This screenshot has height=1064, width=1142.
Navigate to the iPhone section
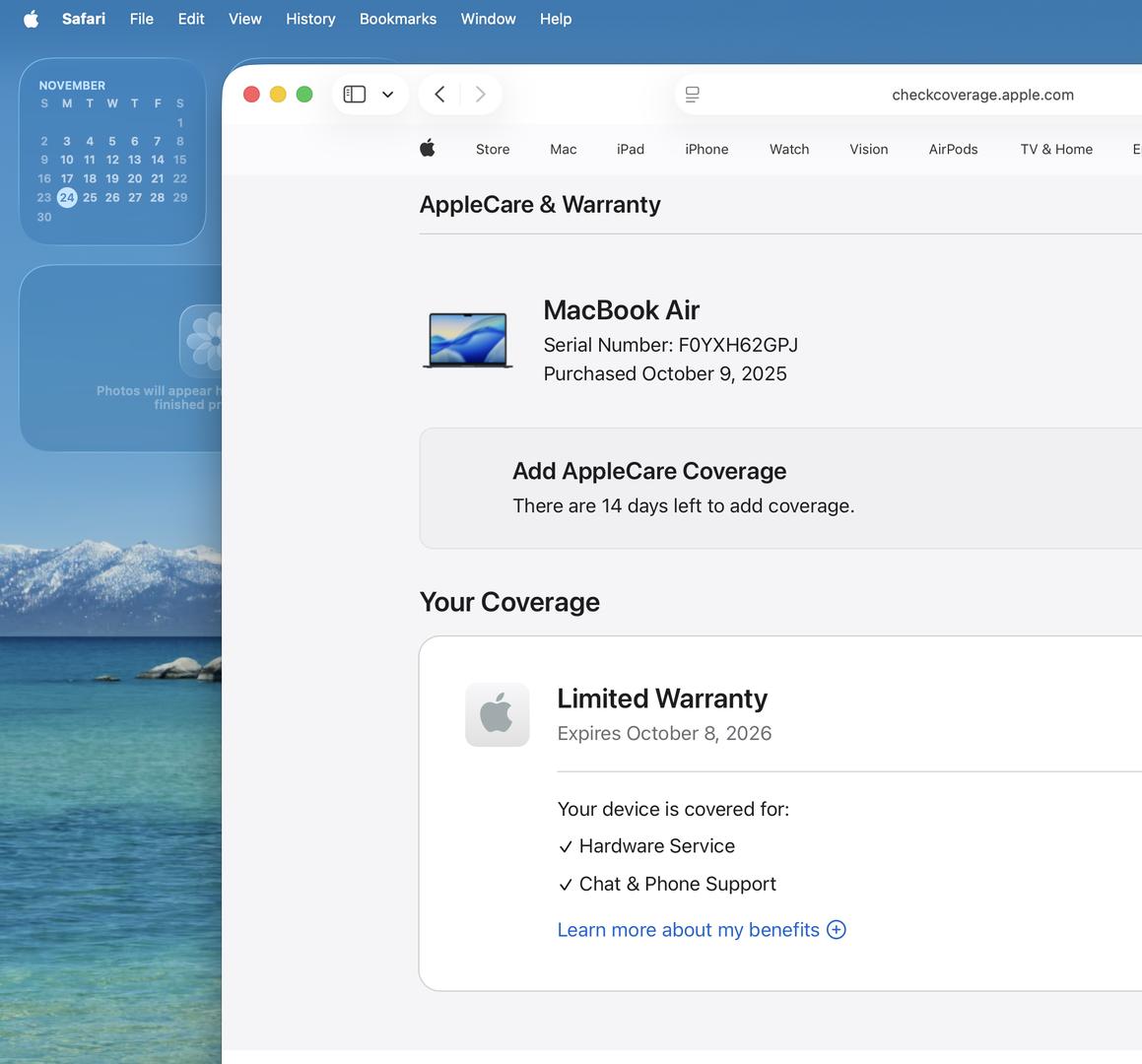coord(706,149)
